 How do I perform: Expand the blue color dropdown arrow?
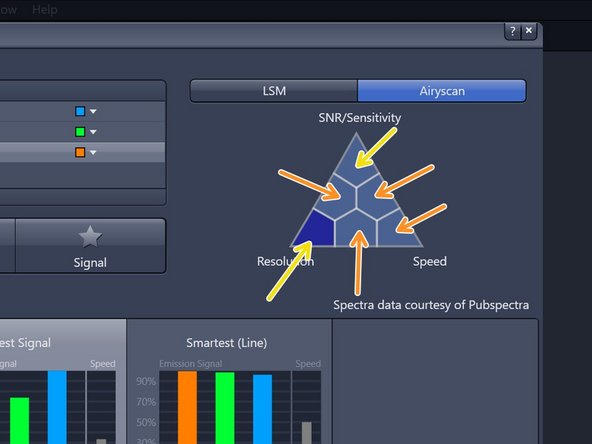(93, 111)
